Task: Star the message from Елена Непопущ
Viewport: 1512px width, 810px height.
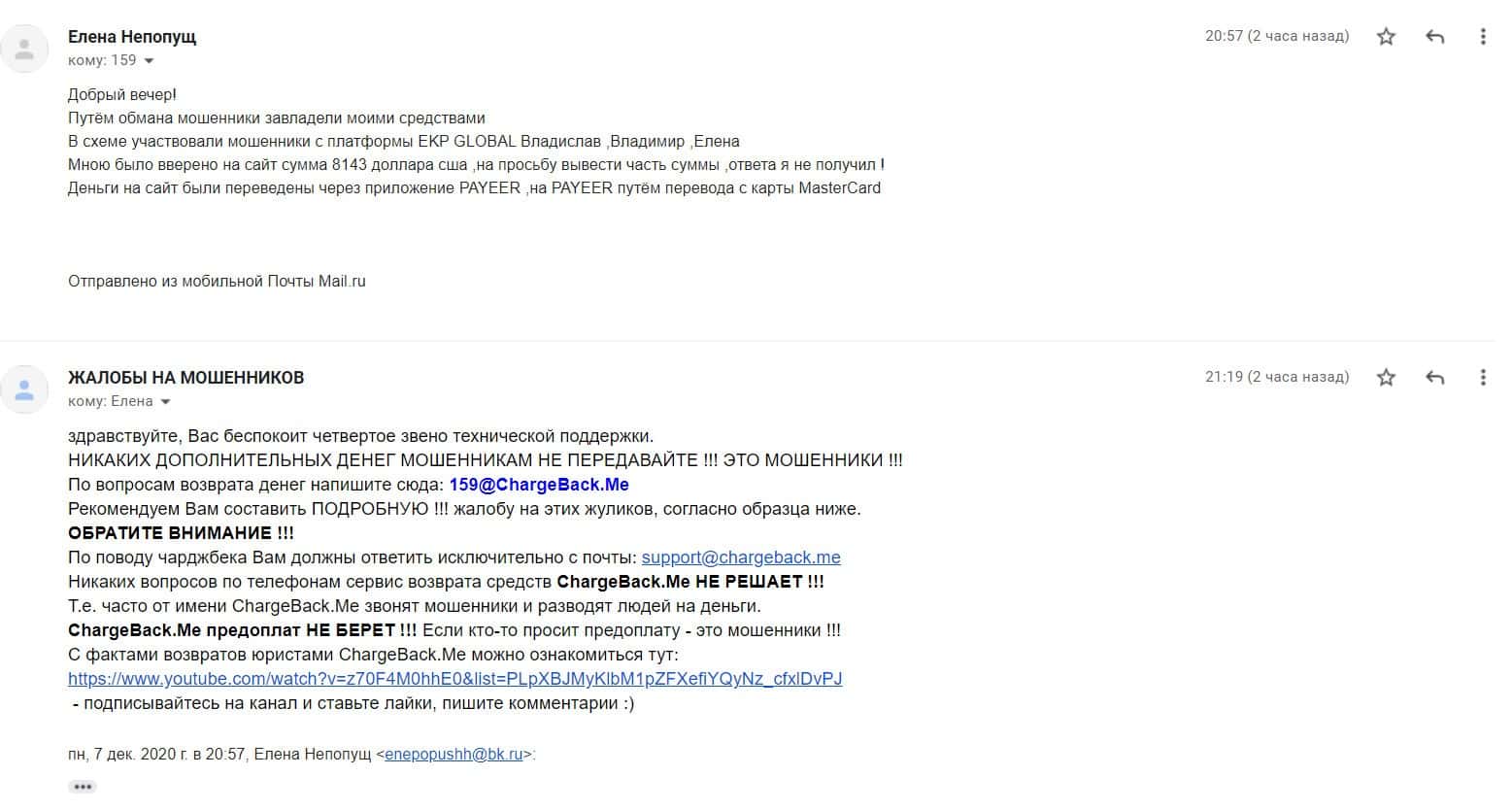Action: (x=1386, y=37)
